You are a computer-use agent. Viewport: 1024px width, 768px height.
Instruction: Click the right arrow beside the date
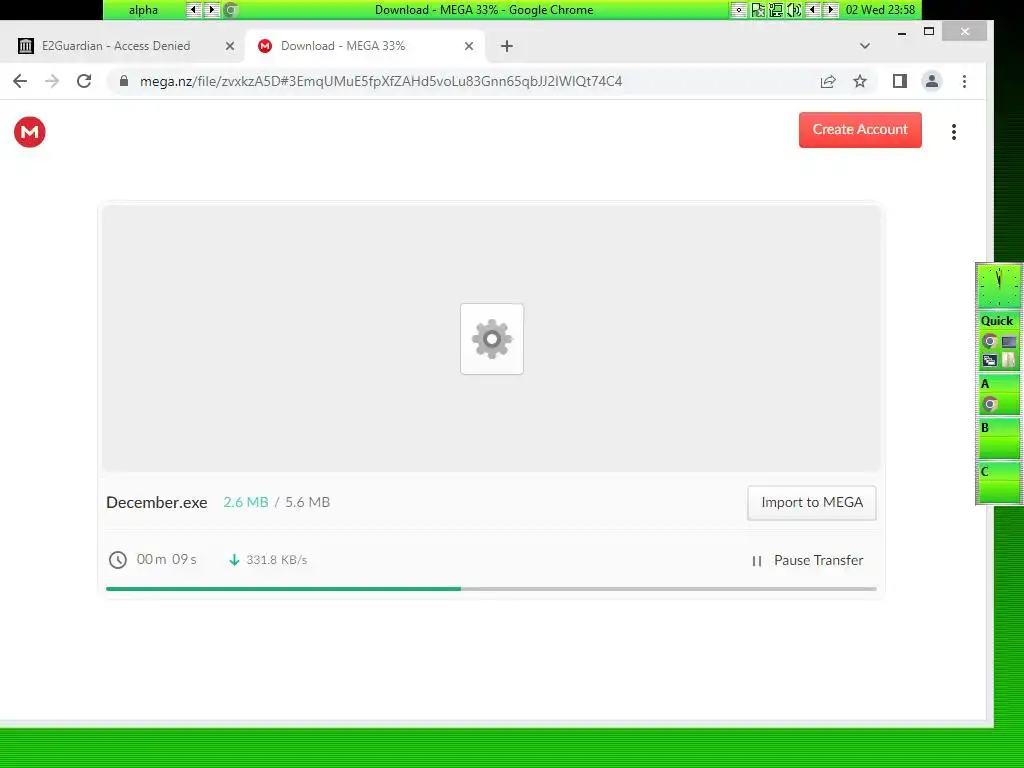tap(830, 10)
